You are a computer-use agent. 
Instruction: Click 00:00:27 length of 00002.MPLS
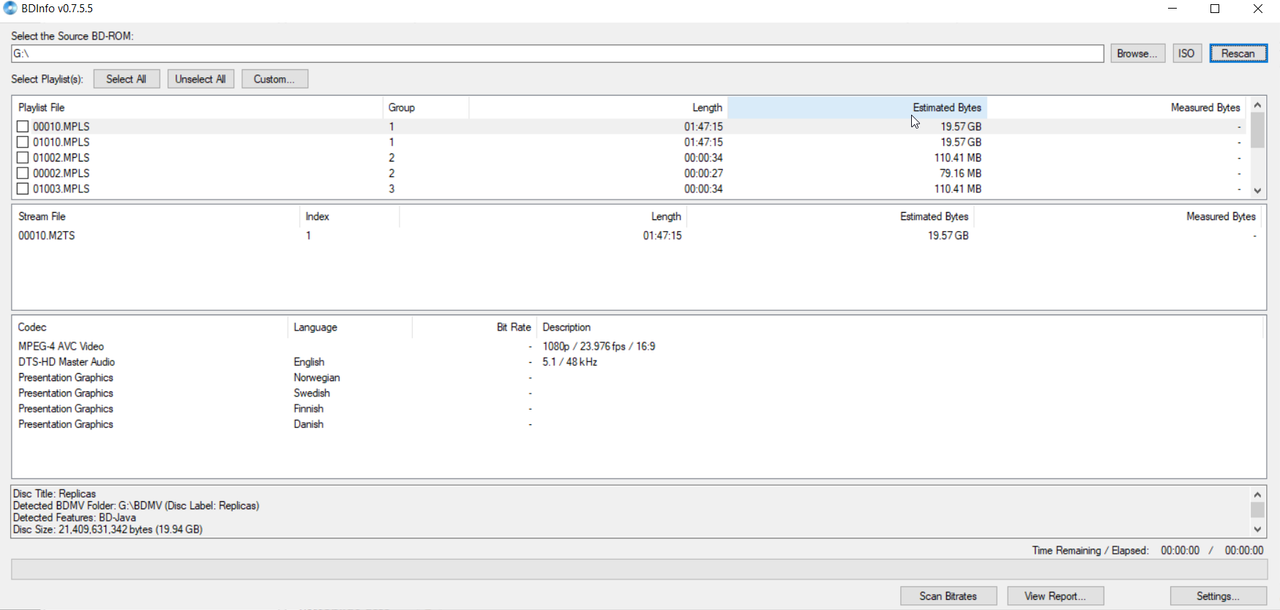[x=703, y=173]
